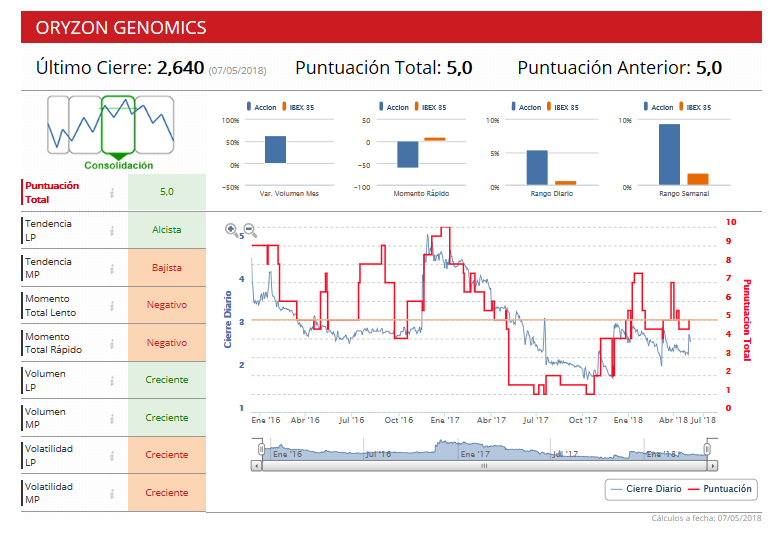Click Volatilidad MP value Creciente
Viewport: 782px width, 541px height.
[x=167, y=493]
